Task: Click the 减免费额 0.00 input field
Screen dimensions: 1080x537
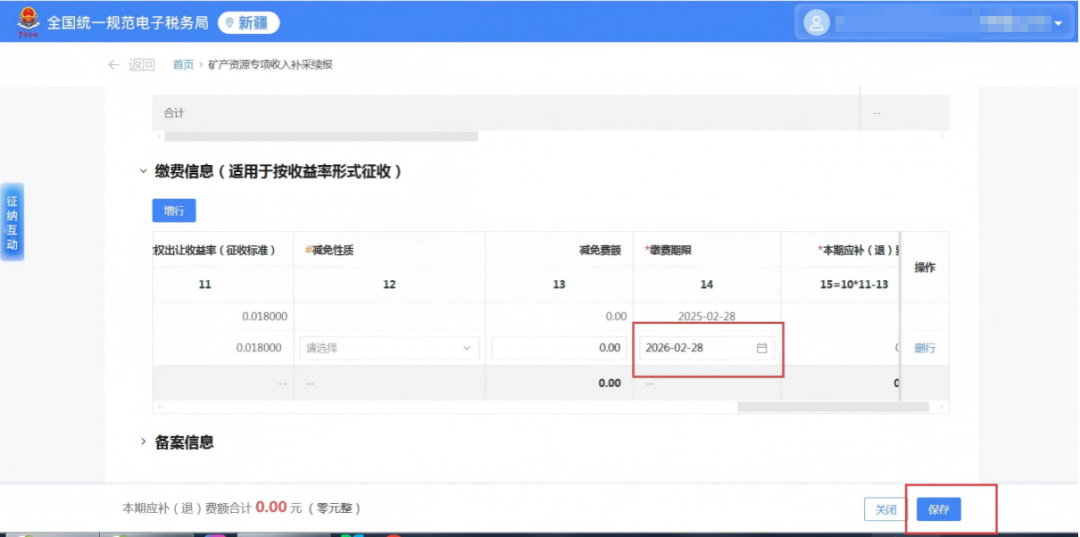Action: point(559,348)
